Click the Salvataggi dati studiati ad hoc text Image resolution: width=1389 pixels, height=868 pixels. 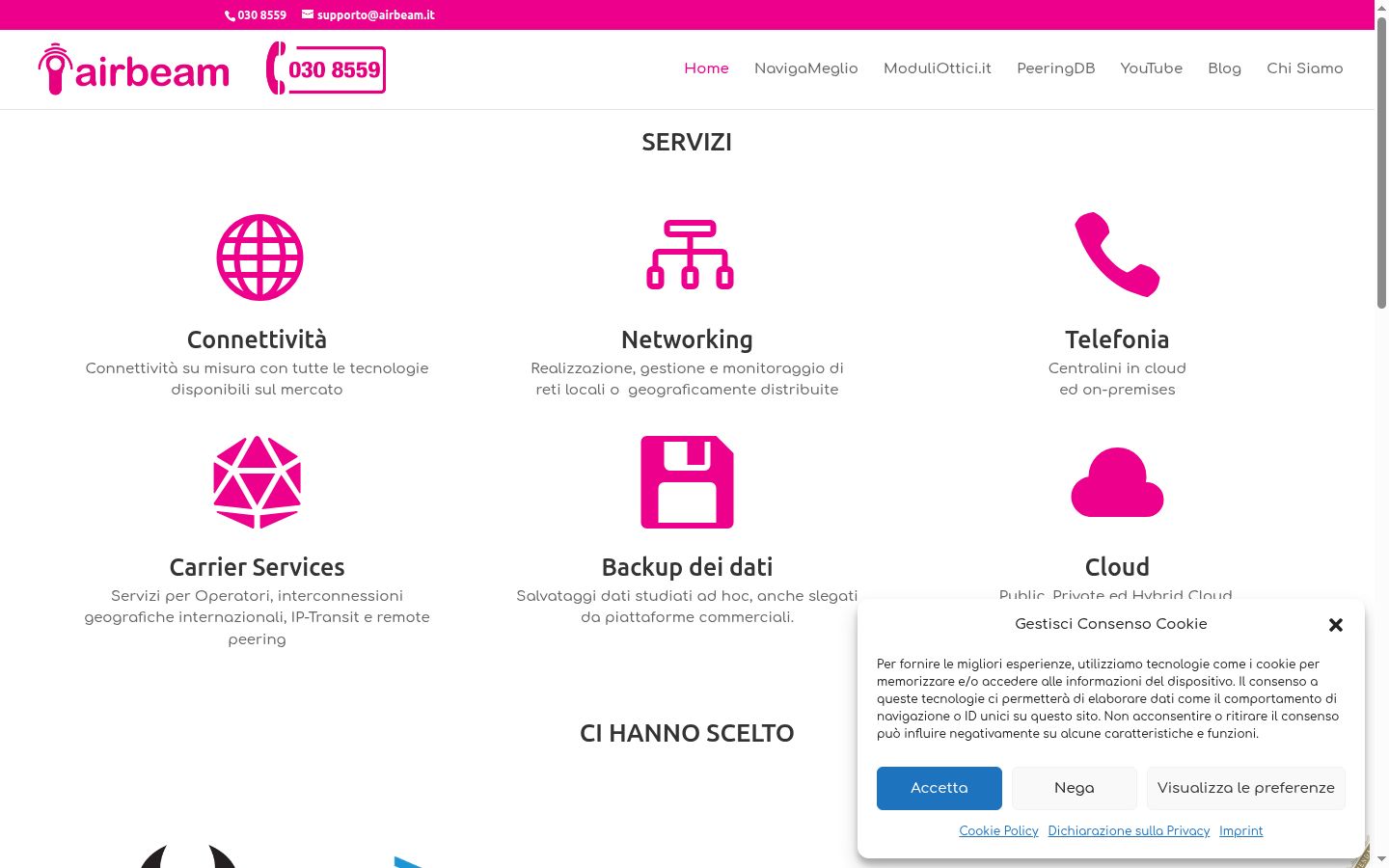(687, 607)
